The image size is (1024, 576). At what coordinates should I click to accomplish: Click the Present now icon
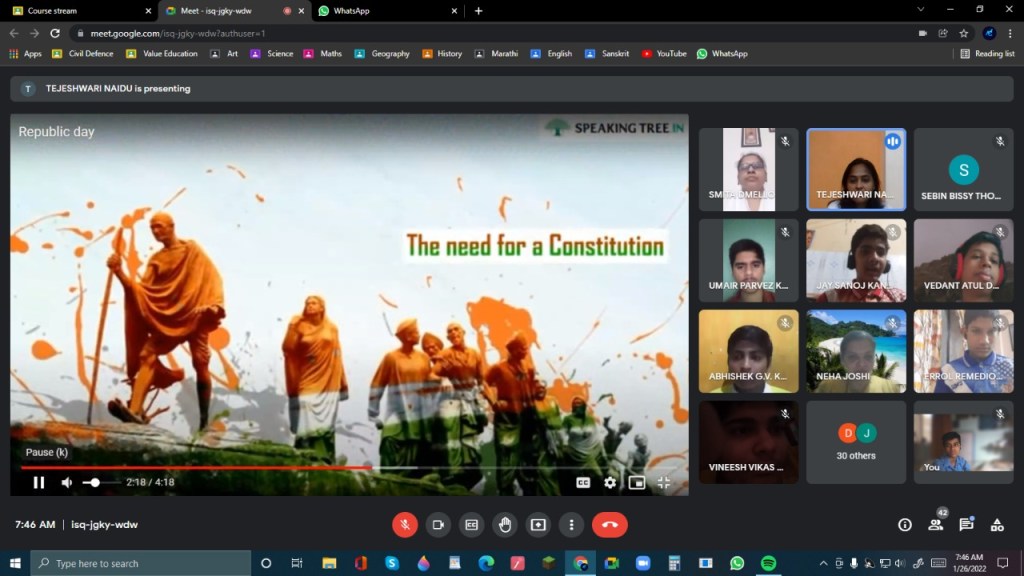click(x=538, y=524)
